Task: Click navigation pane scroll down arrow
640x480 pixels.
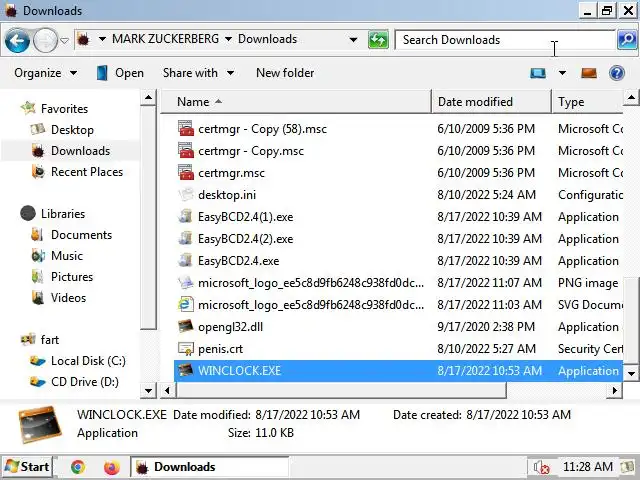Action: pyautogui.click(x=149, y=391)
